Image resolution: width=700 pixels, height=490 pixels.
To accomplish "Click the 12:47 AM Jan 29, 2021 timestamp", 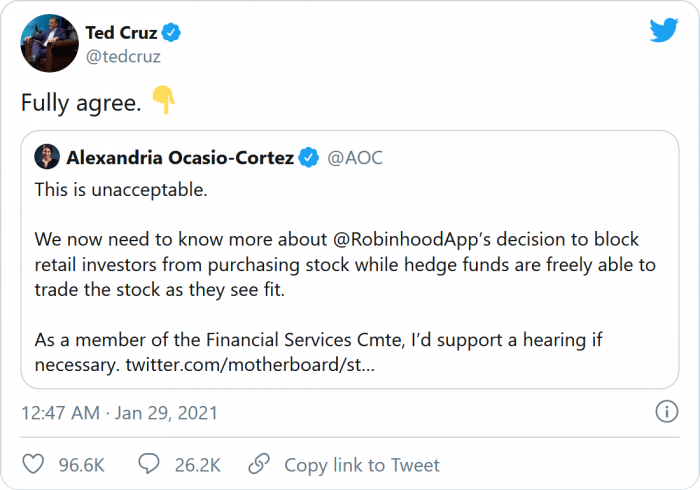I will pos(119,413).
